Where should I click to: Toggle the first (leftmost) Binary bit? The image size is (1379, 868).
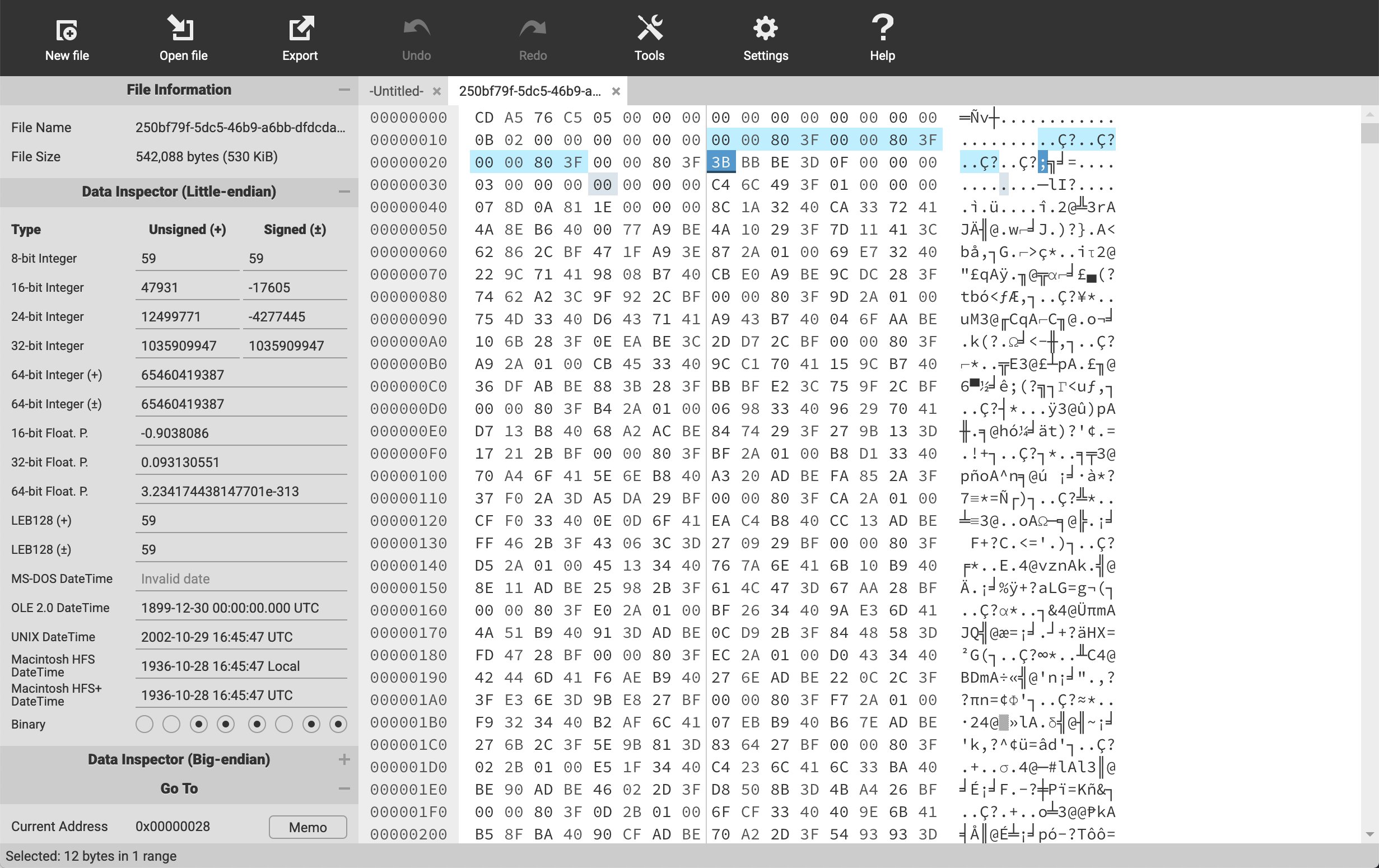[145, 724]
